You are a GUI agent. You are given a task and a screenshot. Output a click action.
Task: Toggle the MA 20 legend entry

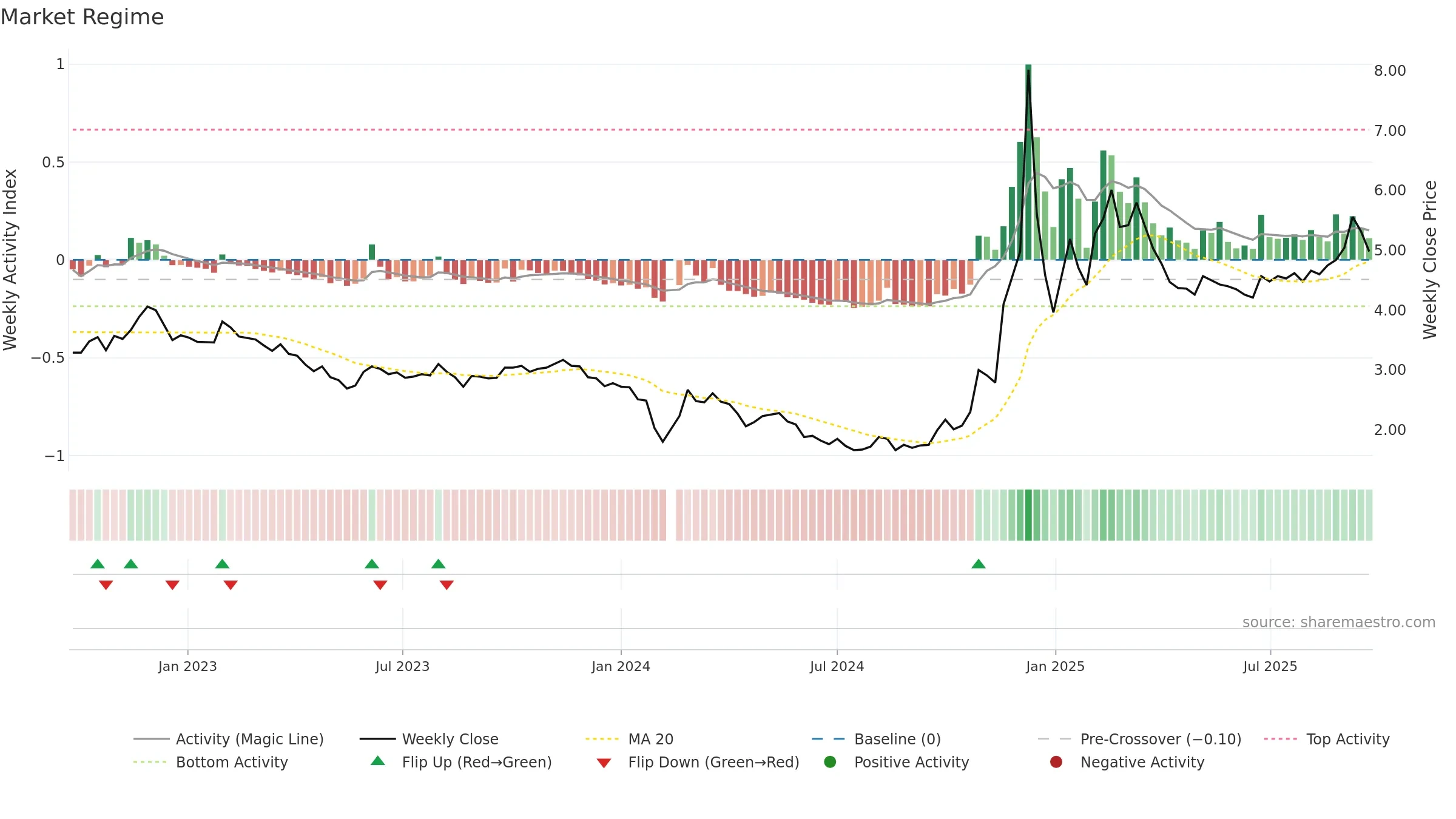629,739
